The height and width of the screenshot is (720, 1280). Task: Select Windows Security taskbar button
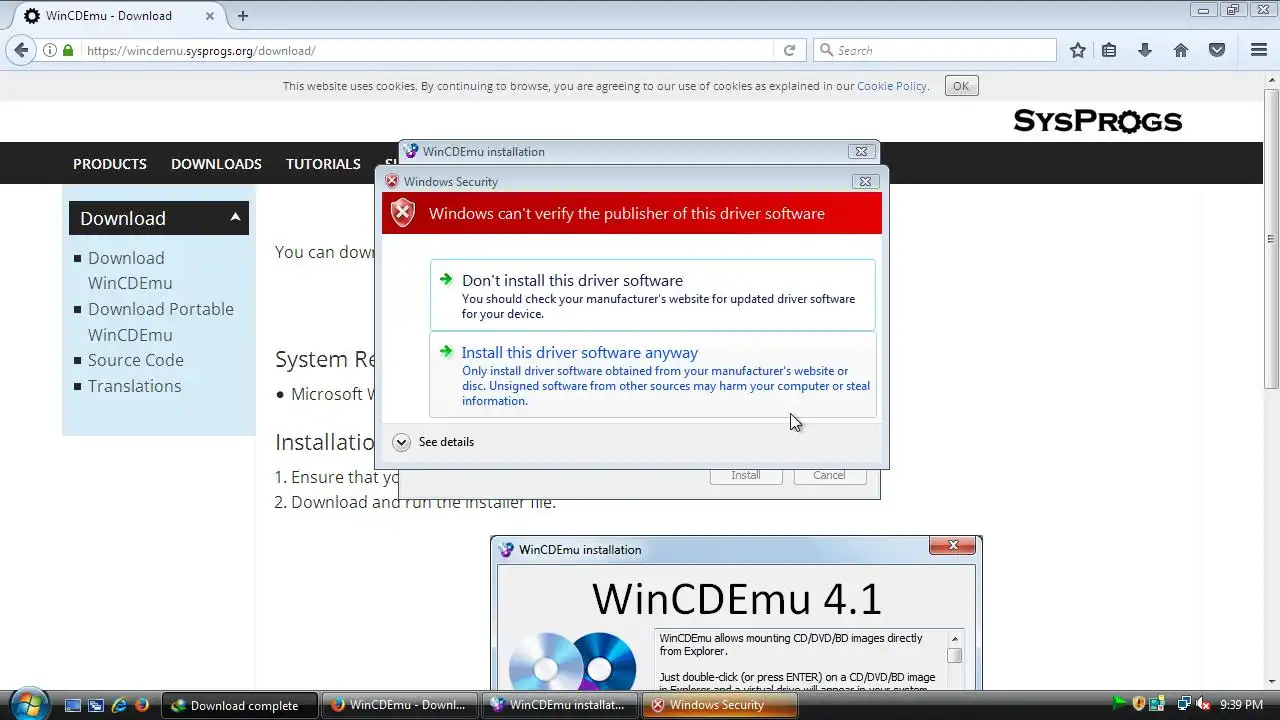[720, 705]
